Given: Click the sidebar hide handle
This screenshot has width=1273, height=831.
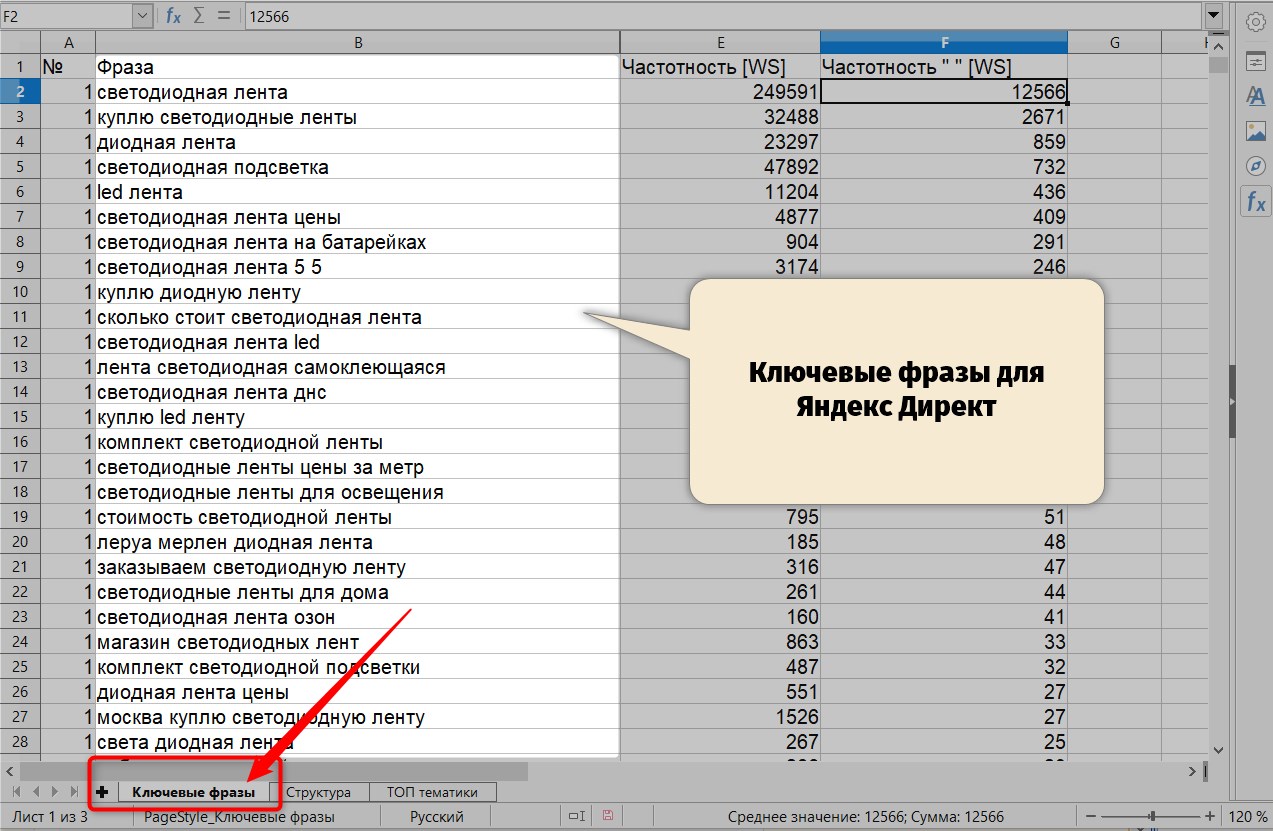Looking at the screenshot, I should pos(1233,400).
